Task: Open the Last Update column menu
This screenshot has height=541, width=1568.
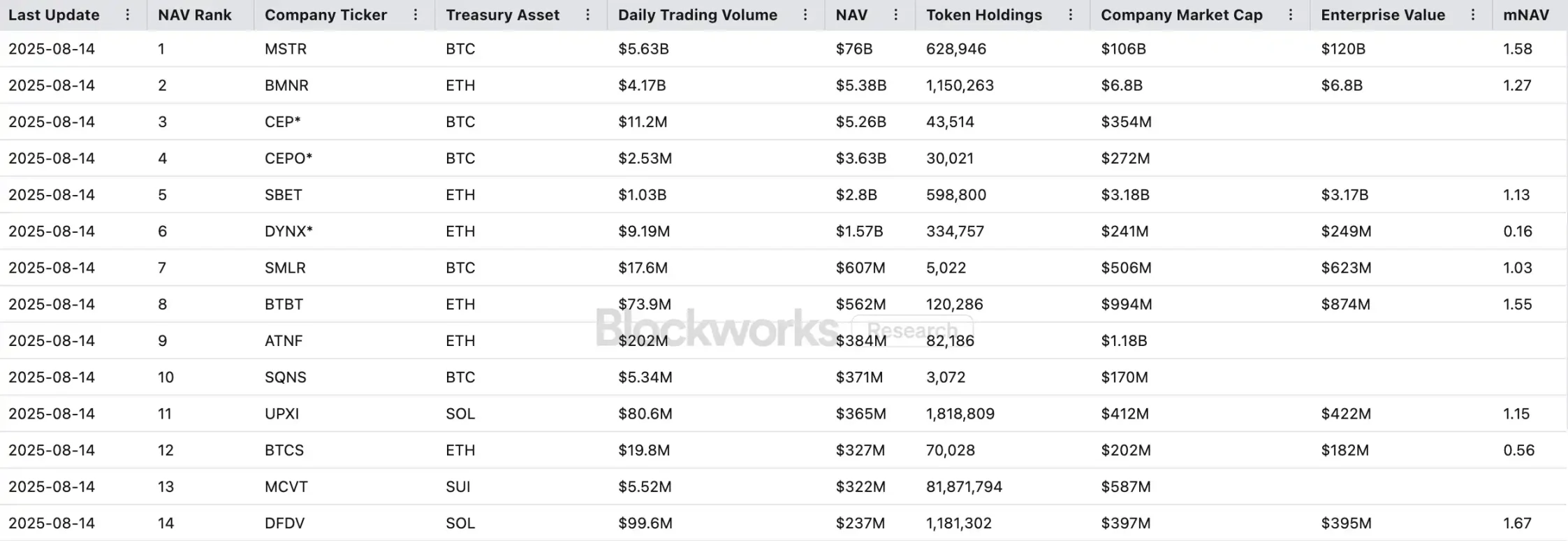Action: pyautogui.click(x=127, y=15)
